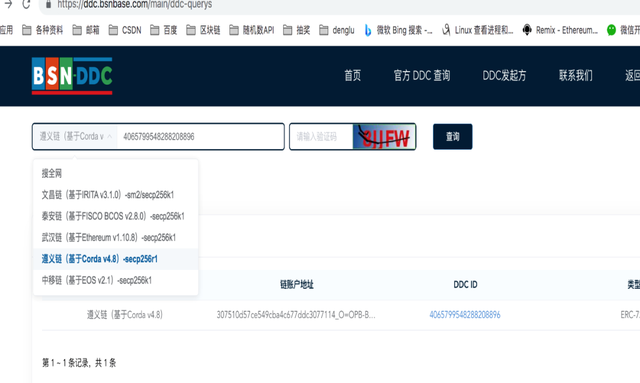Open the 百度 bookmark folder

tap(163, 30)
